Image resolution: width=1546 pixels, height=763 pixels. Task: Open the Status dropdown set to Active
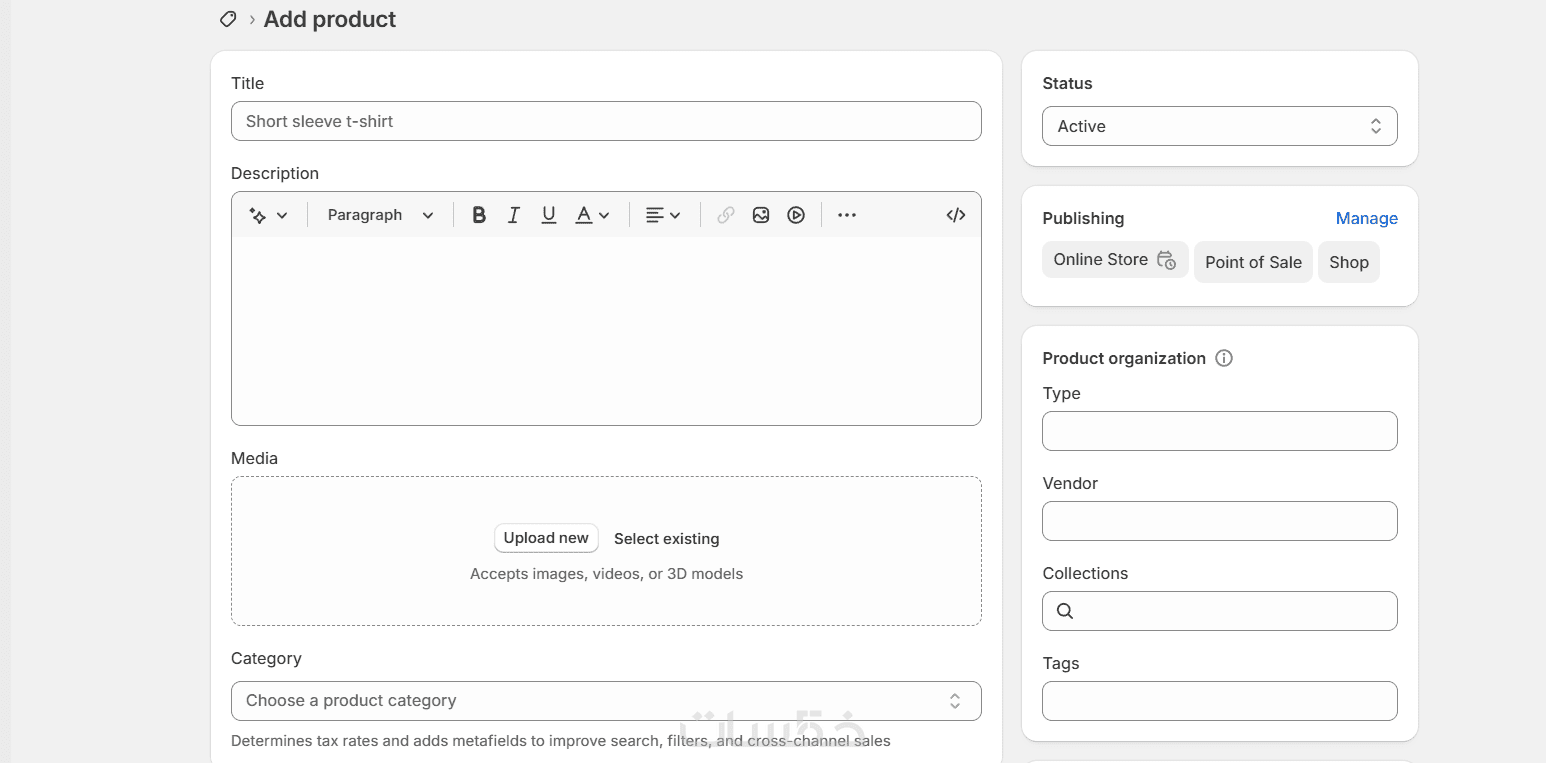(x=1219, y=126)
